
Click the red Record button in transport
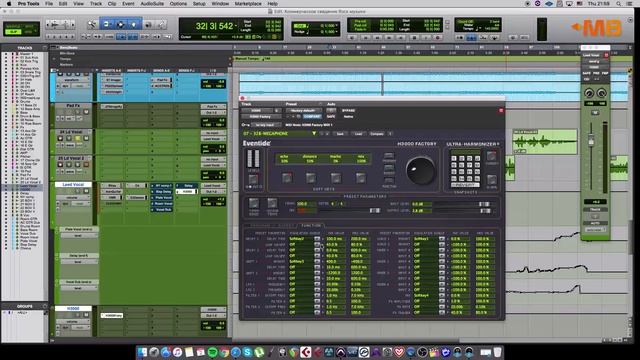(x=438, y=38)
